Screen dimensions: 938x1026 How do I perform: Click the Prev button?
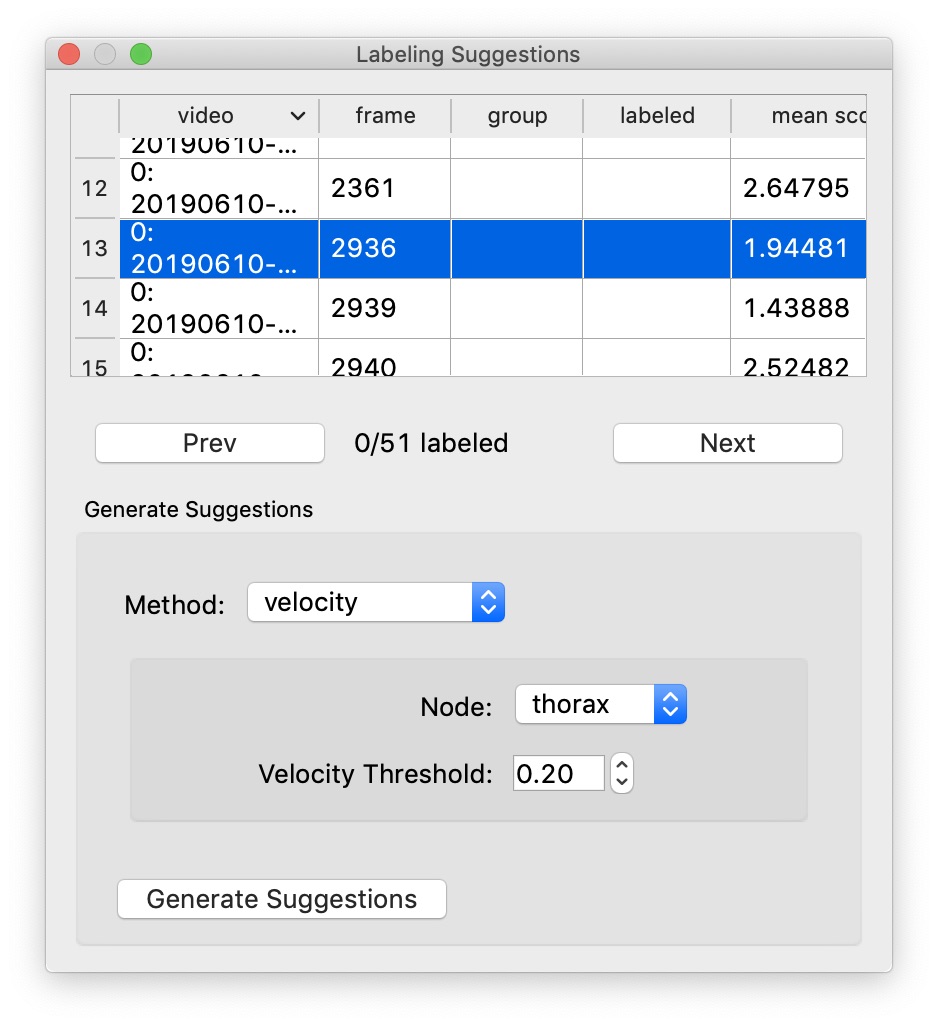tap(209, 443)
